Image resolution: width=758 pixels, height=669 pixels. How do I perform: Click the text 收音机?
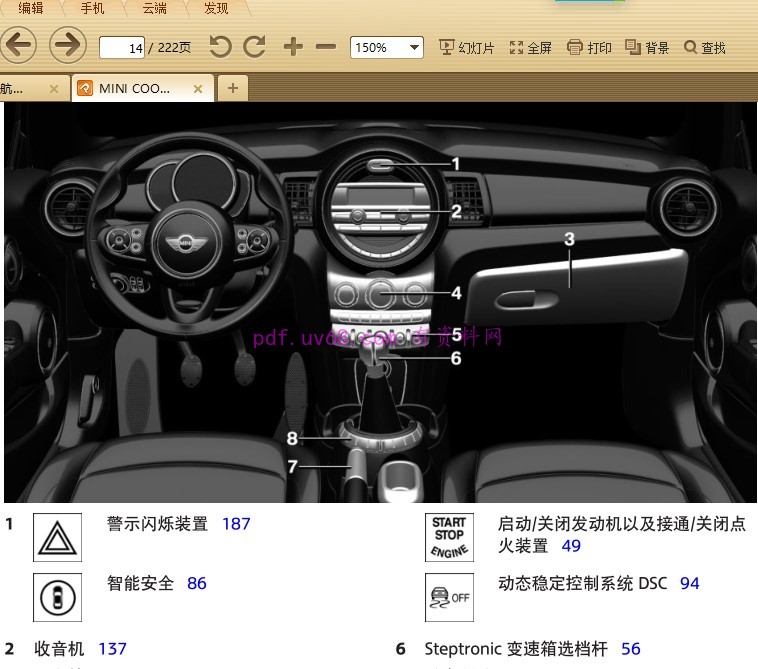[59, 649]
